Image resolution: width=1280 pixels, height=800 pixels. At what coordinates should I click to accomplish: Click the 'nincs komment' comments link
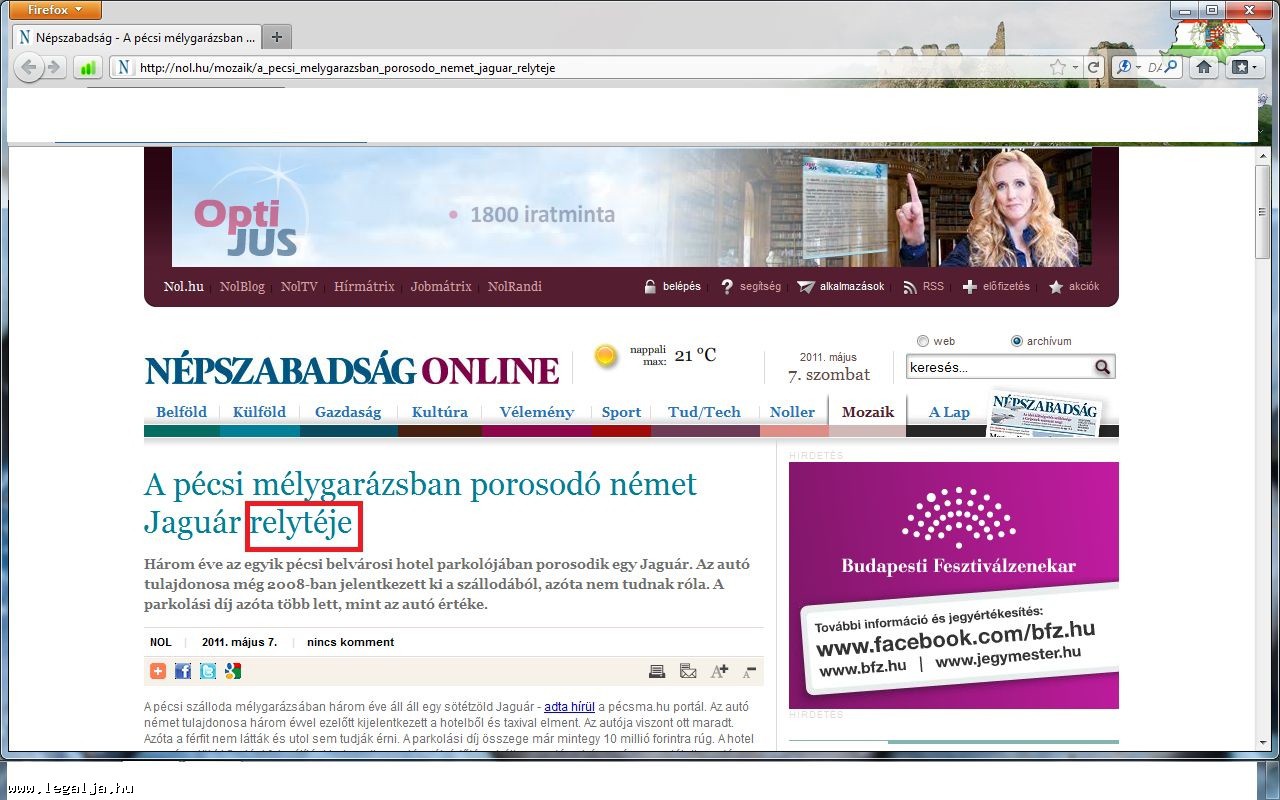click(351, 642)
